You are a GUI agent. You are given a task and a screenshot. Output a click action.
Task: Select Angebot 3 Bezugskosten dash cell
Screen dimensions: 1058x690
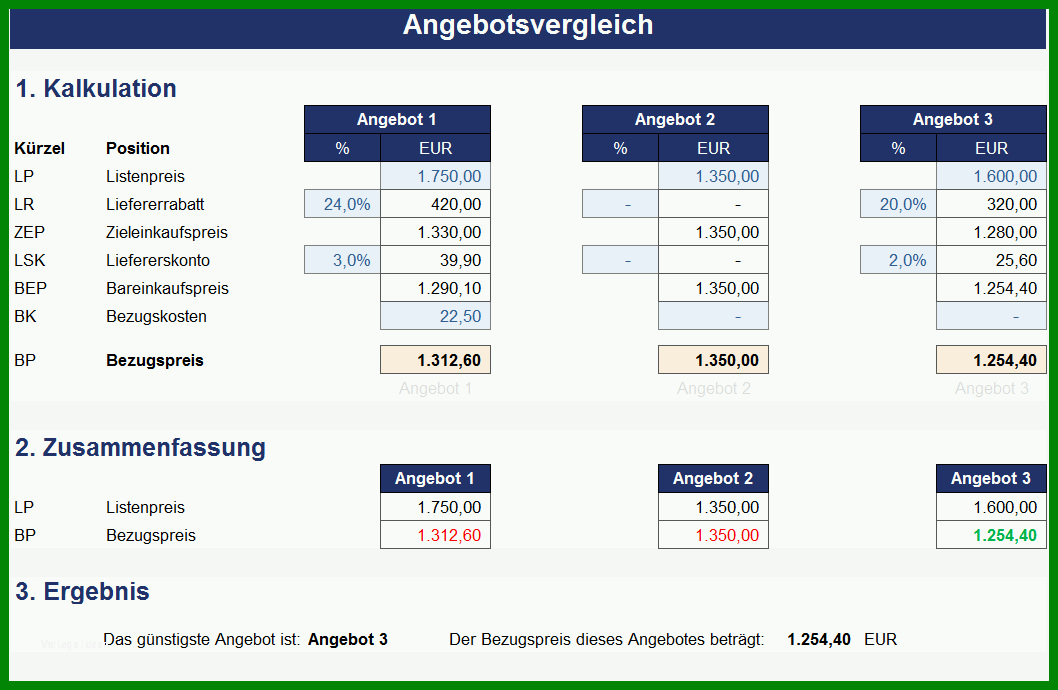[x=991, y=316]
